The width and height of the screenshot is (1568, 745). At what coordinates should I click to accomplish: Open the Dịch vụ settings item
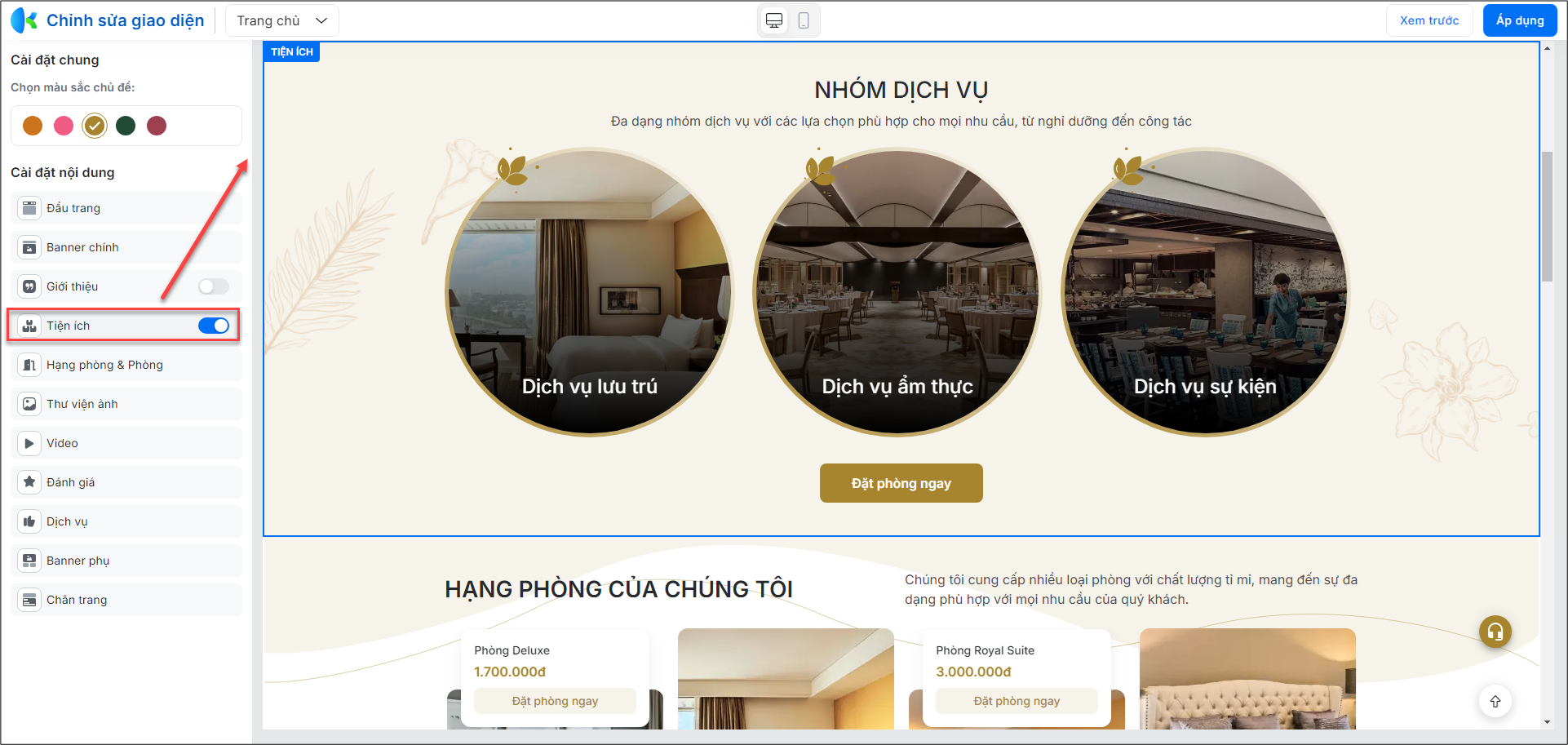coord(126,521)
